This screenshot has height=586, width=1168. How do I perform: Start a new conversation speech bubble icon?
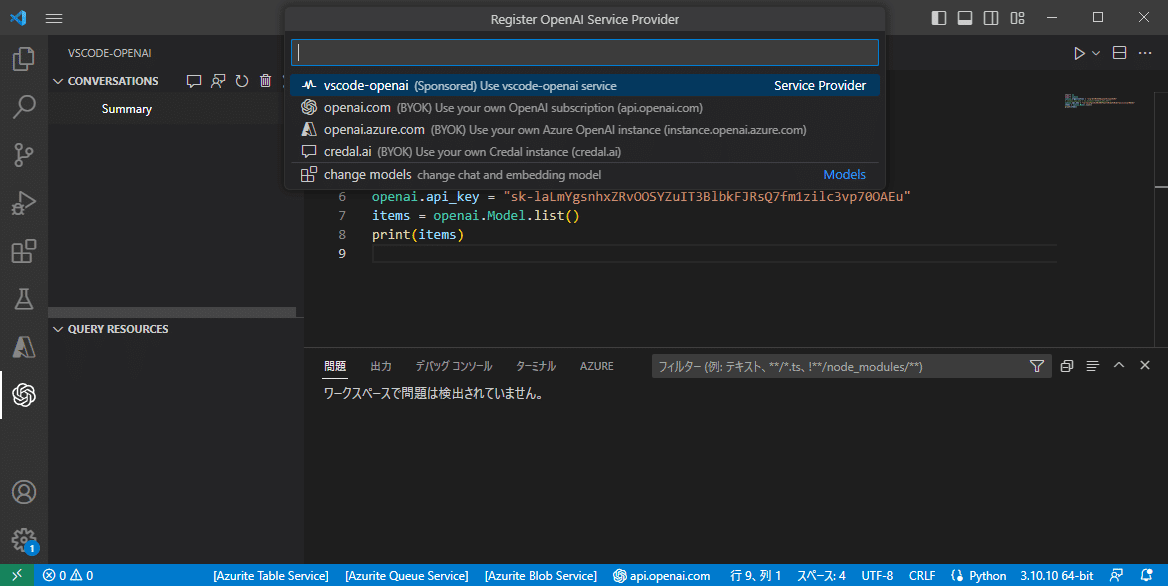coord(194,80)
